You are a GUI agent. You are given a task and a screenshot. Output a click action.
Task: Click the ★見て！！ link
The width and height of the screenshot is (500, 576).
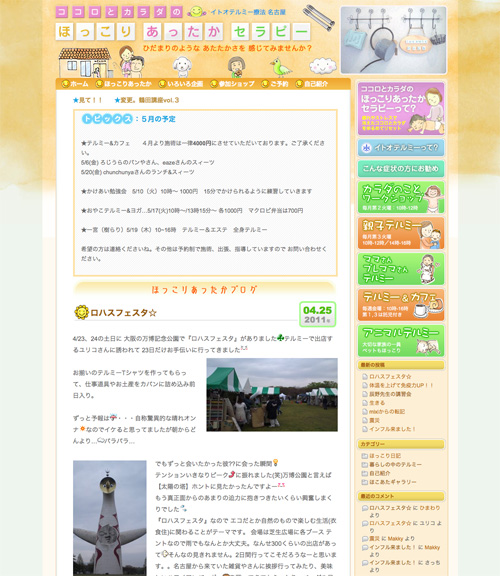pos(87,100)
